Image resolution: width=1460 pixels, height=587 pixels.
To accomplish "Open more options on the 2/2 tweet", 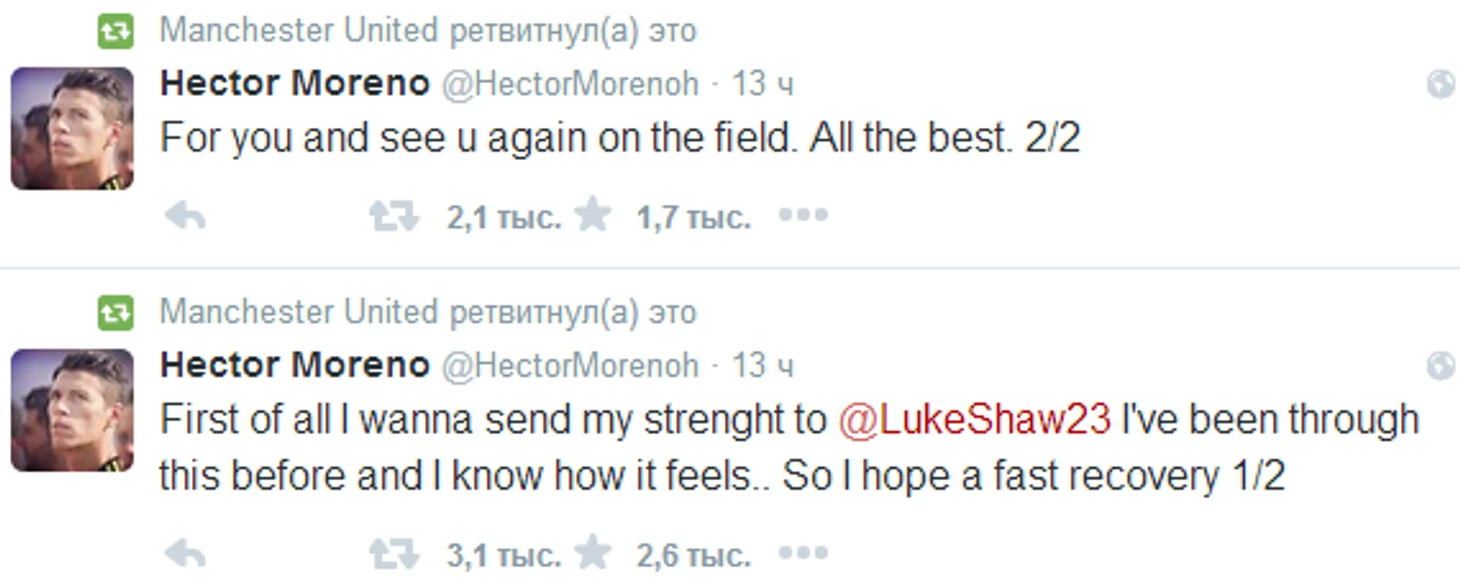I will pos(803,216).
